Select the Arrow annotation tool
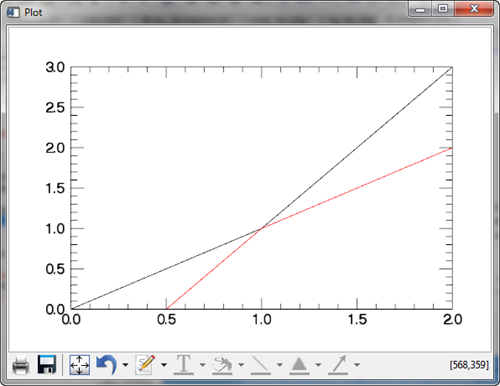The width and height of the screenshot is (500, 386). coord(338,365)
